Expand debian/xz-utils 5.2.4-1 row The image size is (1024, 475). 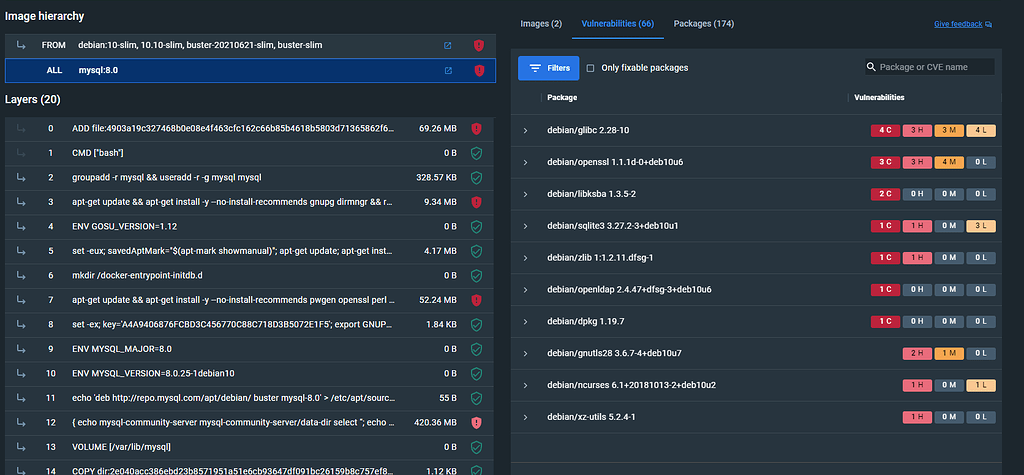pos(525,416)
